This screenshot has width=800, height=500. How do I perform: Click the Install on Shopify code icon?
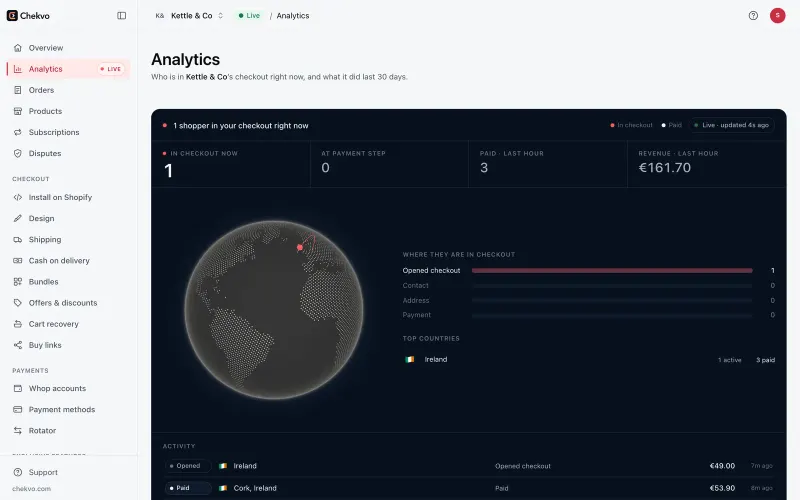tap(18, 197)
